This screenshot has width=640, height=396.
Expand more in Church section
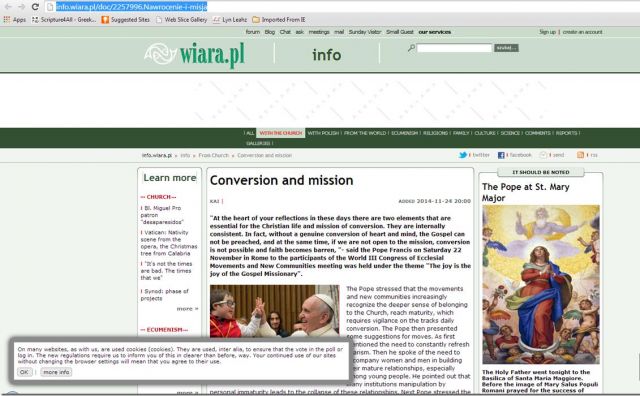click(187, 309)
